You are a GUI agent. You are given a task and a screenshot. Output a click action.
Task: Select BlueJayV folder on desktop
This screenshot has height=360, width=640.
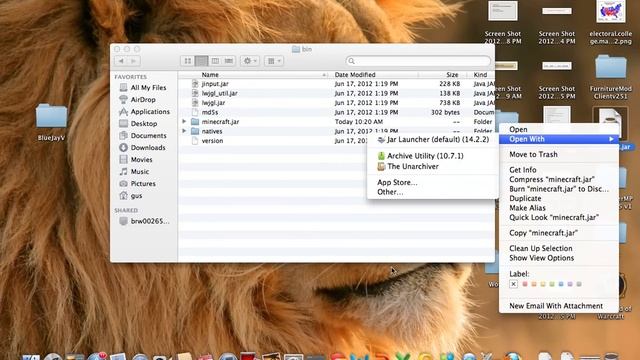51,122
